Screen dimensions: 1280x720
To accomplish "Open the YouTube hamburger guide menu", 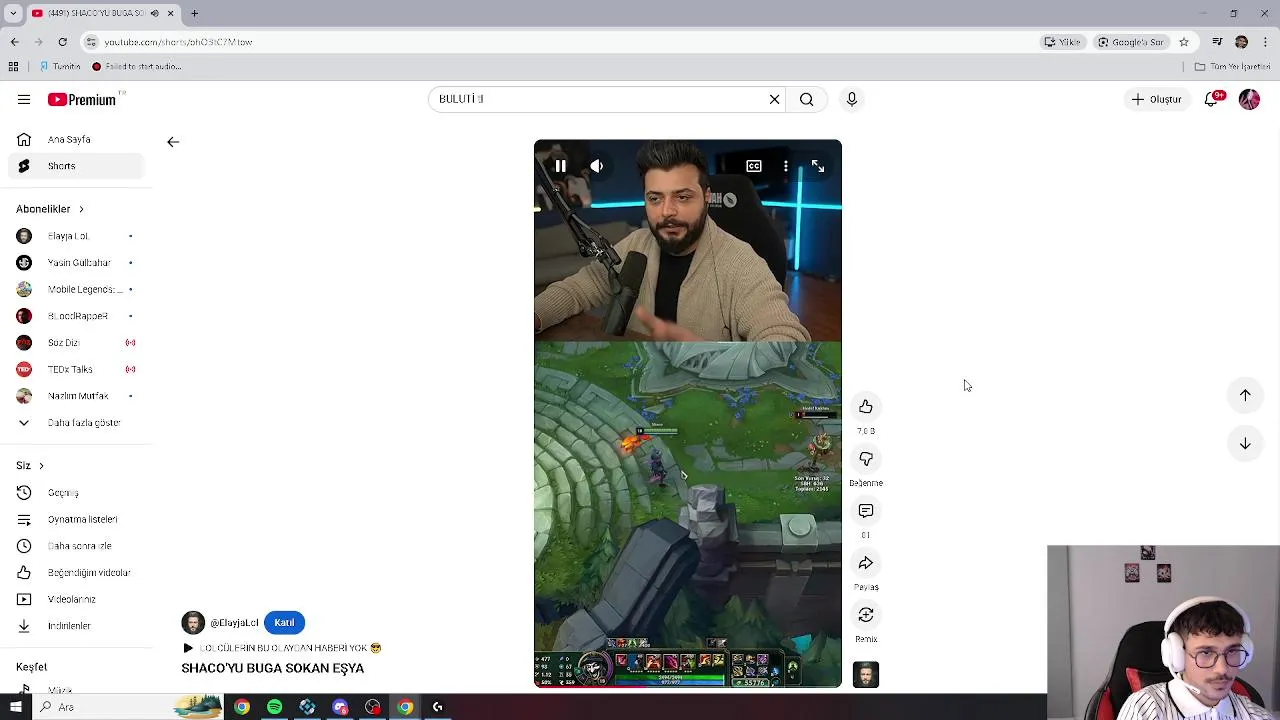I will coord(24,99).
